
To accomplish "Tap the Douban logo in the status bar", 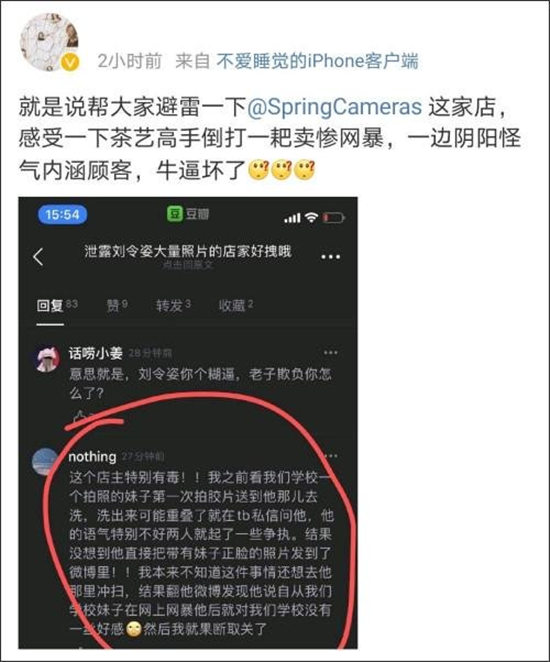I will click(188, 214).
